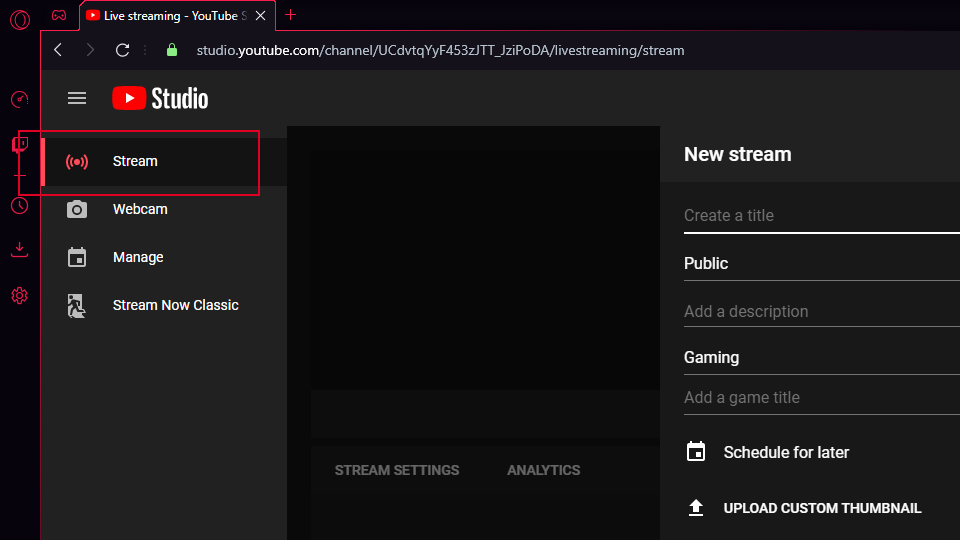Click the New stream heading
The width and height of the screenshot is (960, 540).
(737, 154)
